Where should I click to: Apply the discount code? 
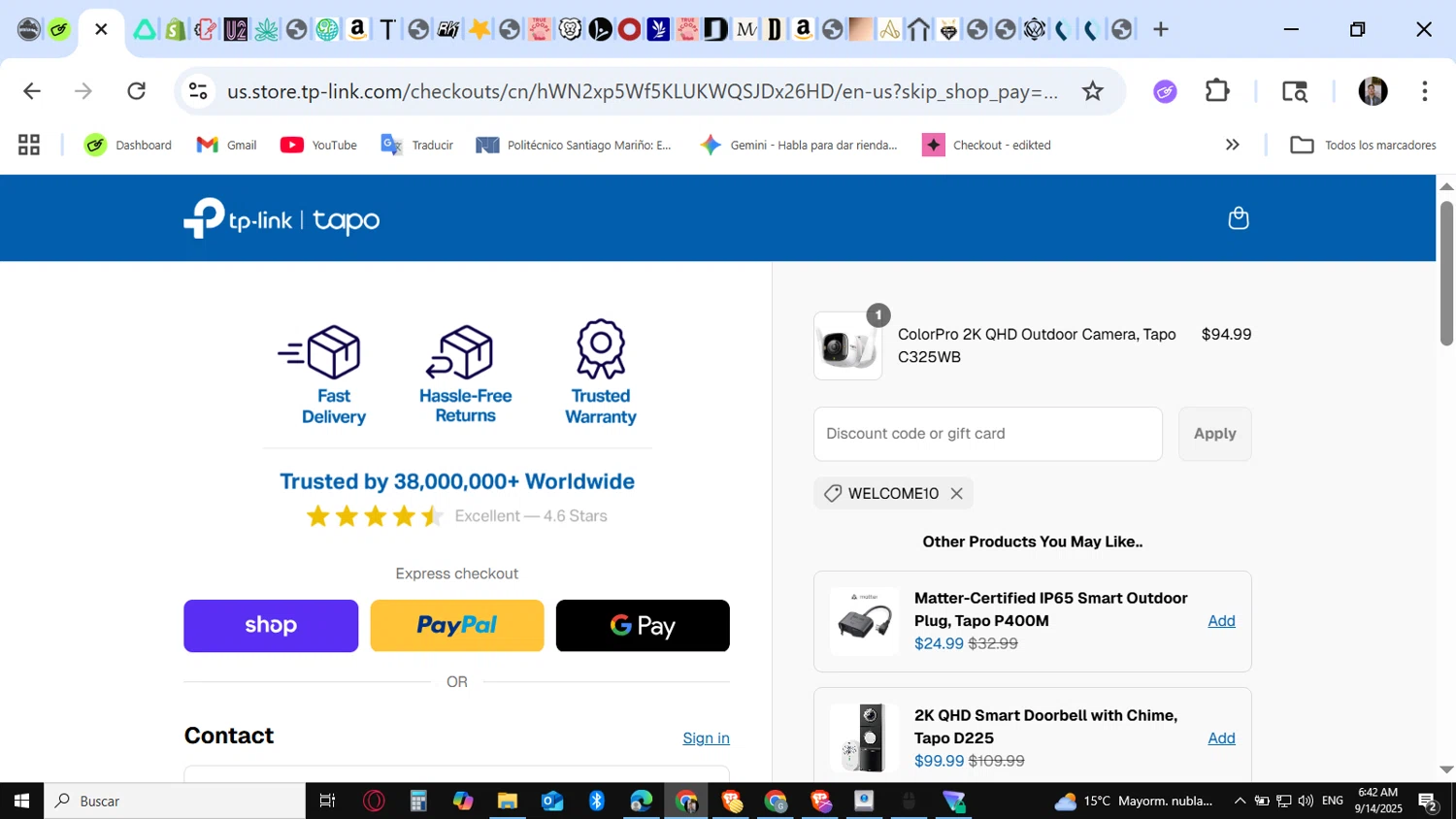1214,434
